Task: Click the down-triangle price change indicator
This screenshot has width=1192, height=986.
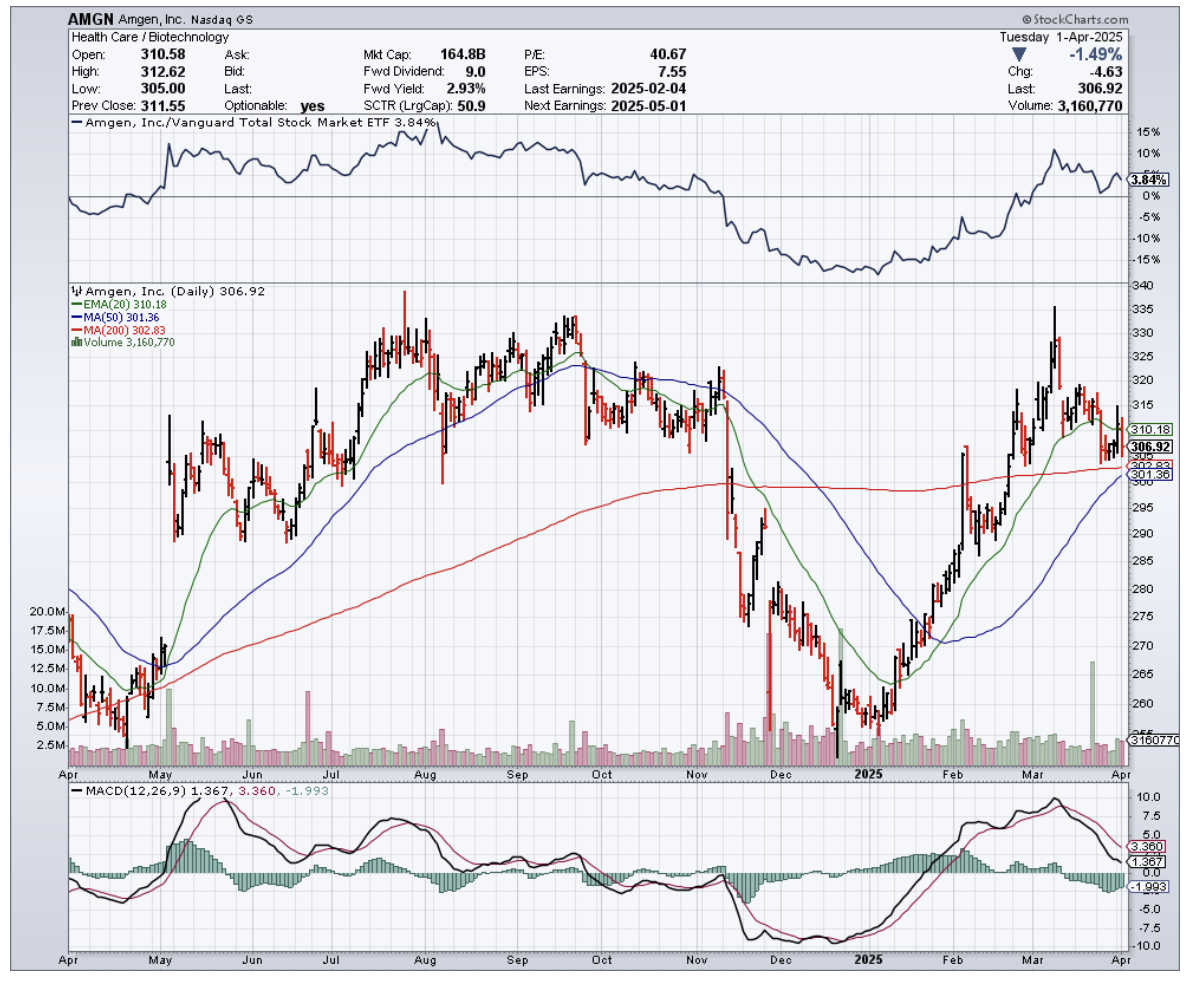Action: click(x=1018, y=54)
